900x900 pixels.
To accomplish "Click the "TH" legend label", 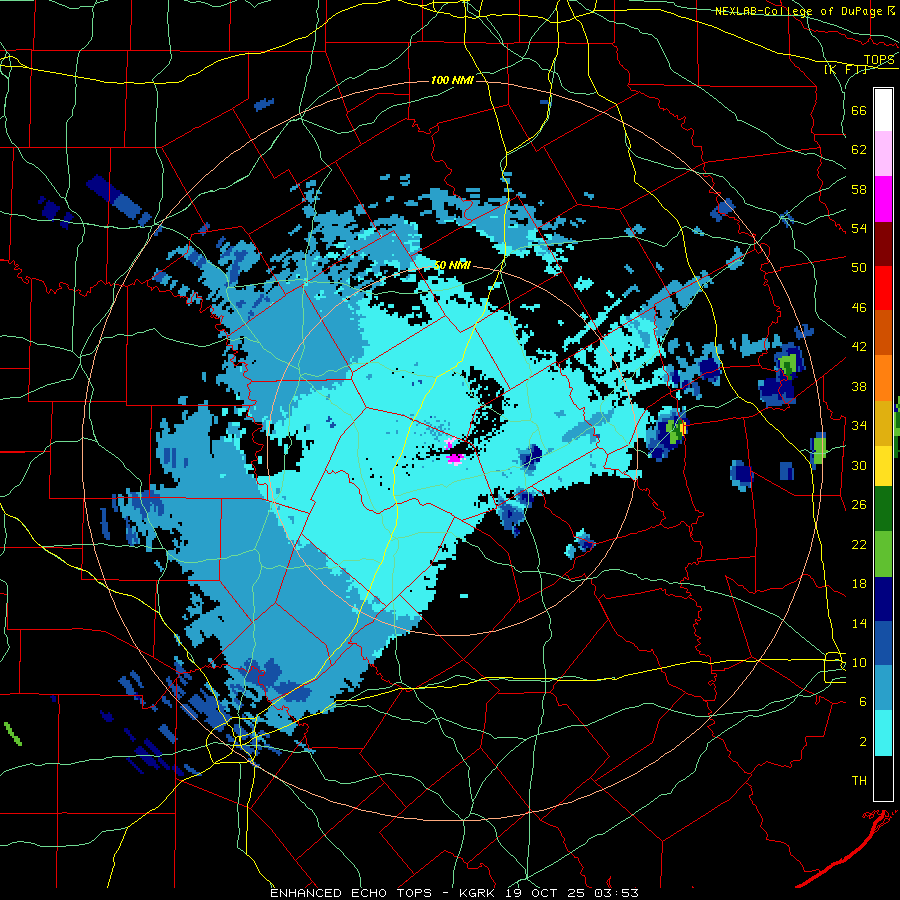I will click(x=859, y=781).
